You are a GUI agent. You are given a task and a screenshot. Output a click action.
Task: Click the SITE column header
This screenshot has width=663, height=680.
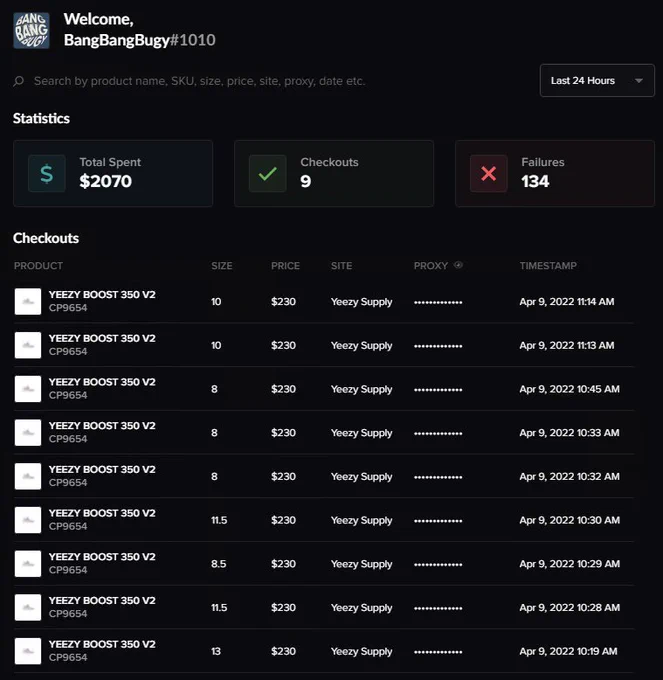(x=341, y=266)
